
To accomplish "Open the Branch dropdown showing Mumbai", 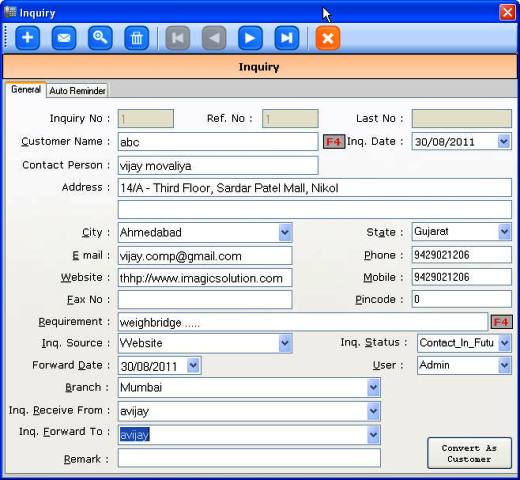I will 373,387.
